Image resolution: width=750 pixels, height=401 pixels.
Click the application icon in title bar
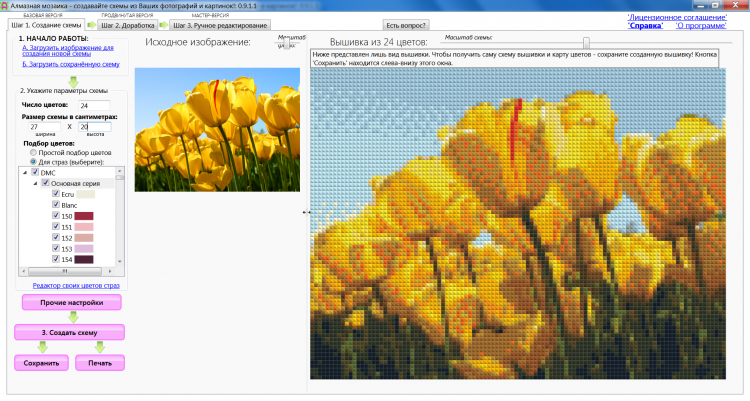pos(5,6)
